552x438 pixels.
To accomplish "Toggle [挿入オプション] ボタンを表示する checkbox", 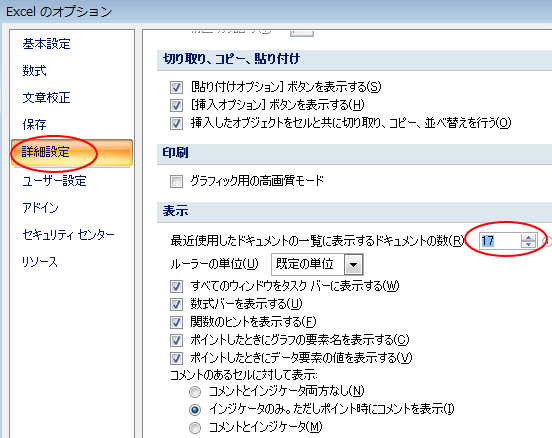I will point(176,105).
